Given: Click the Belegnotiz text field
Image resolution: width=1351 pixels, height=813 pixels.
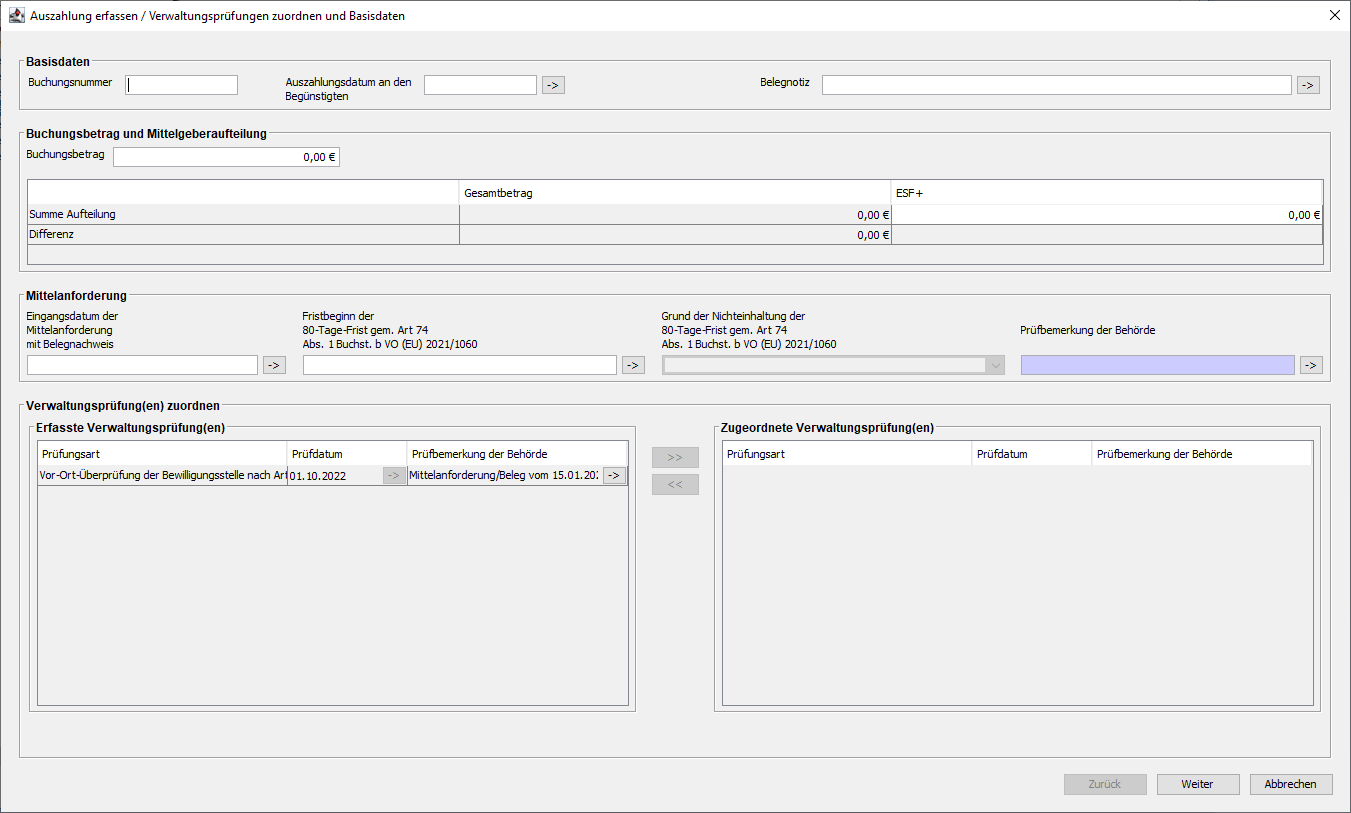Looking at the screenshot, I should (x=1056, y=85).
